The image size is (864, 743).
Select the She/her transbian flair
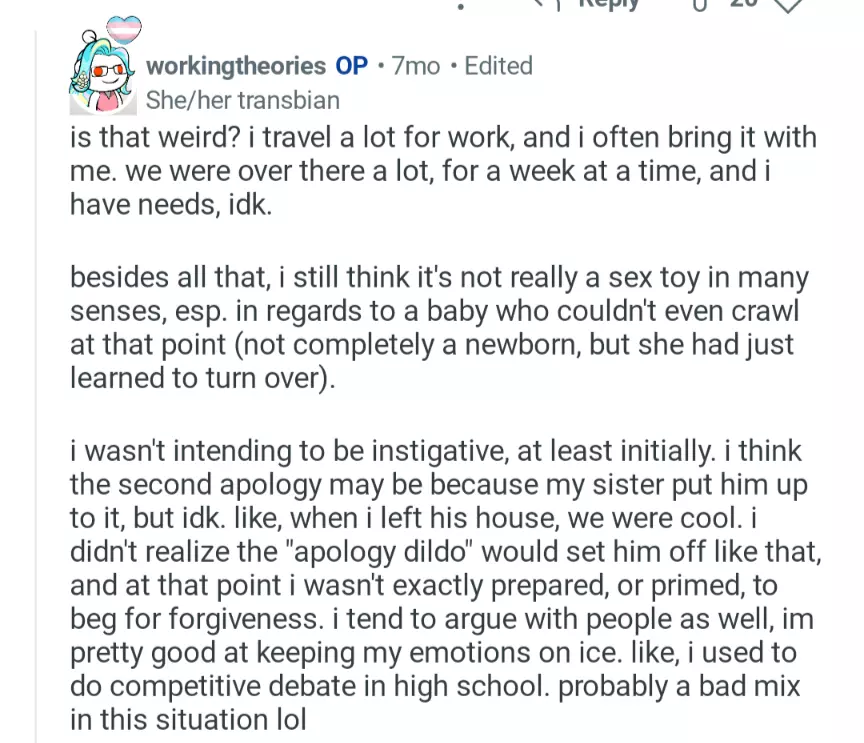pos(242,100)
